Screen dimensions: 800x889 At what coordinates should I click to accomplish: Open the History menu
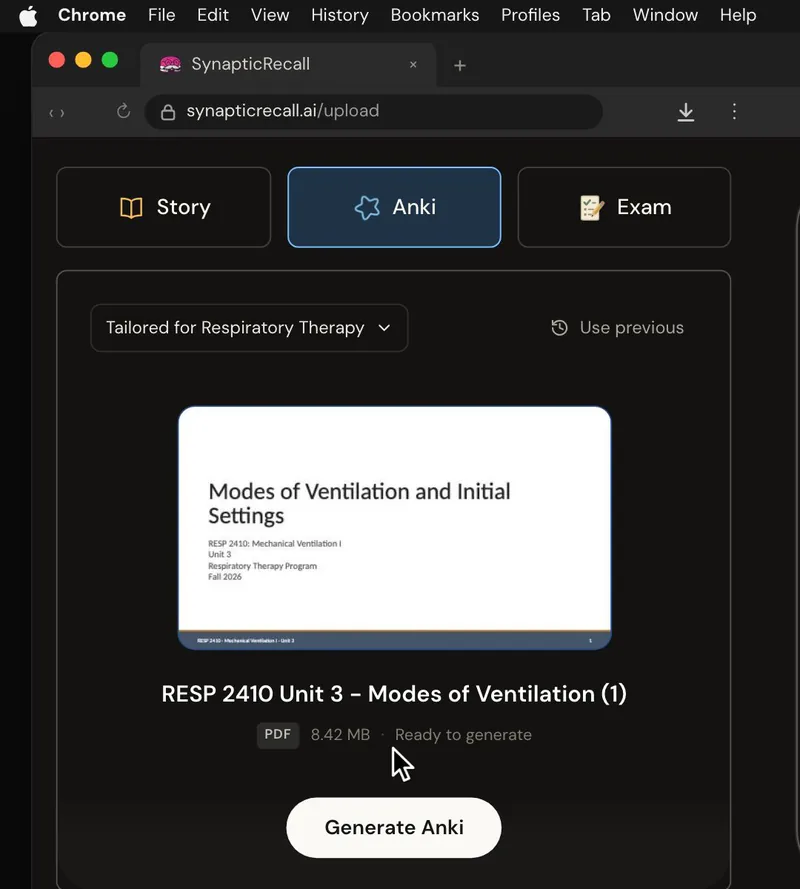tap(340, 15)
